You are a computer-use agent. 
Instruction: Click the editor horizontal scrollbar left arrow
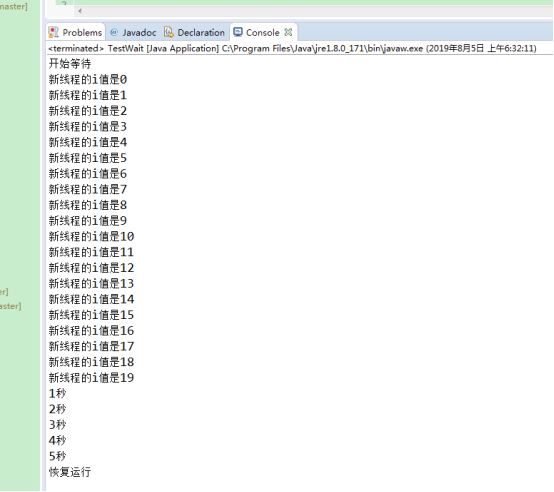pyautogui.click(x=80, y=11)
